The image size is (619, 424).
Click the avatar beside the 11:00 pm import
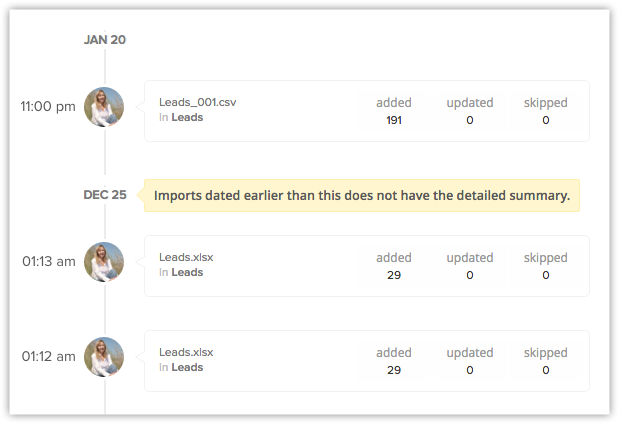(x=104, y=107)
